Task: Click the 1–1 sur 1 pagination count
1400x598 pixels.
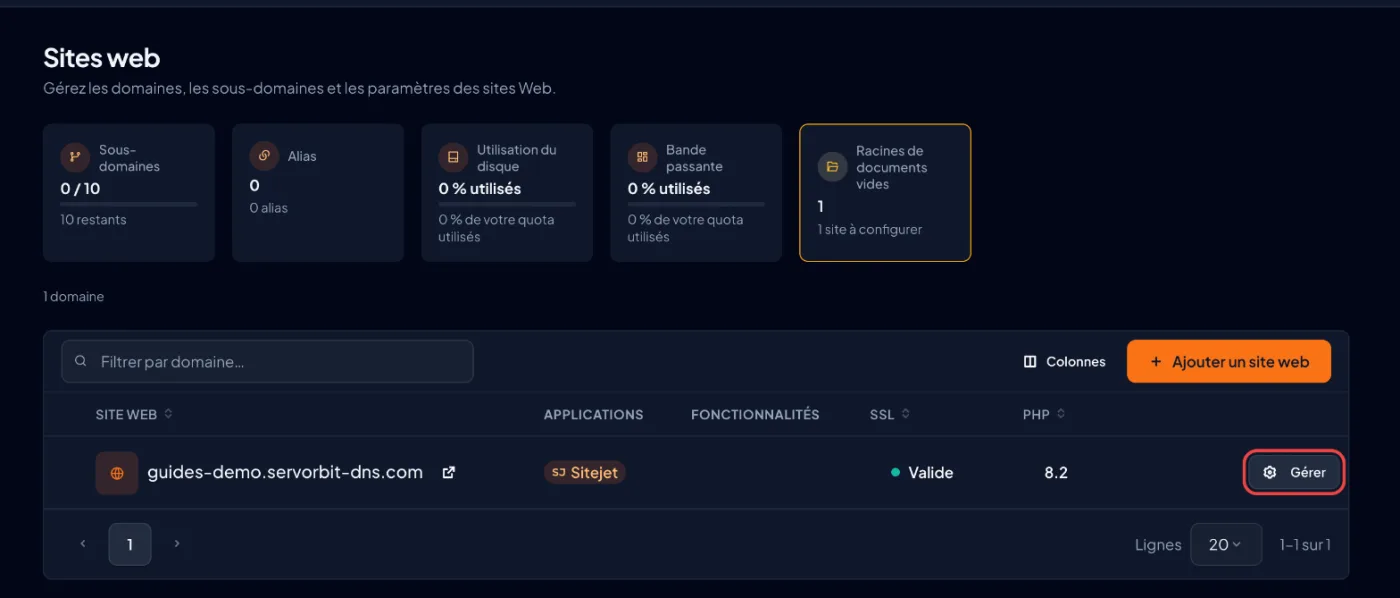Action: [x=1305, y=545]
